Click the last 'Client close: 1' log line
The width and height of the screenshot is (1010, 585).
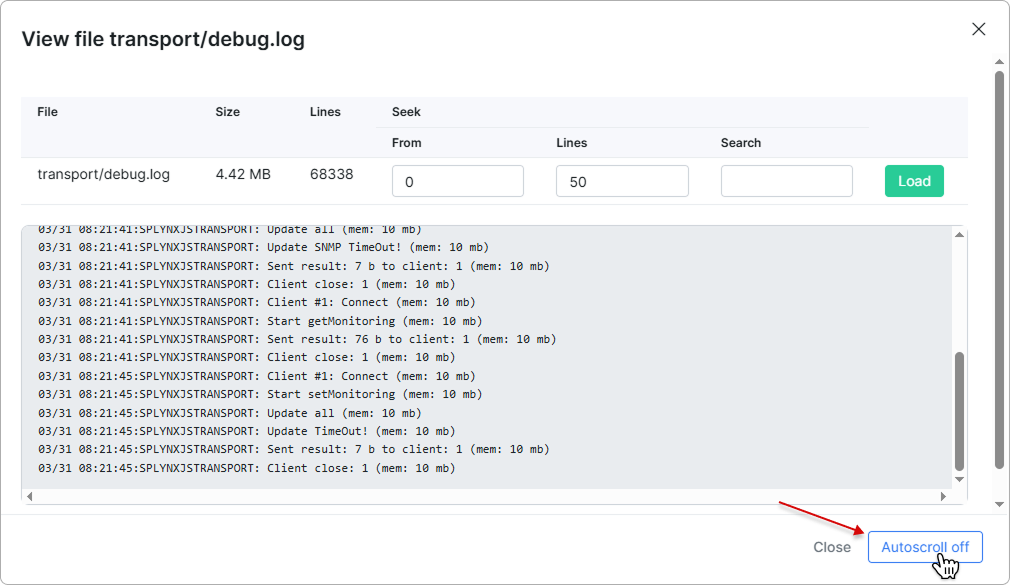pos(247,468)
